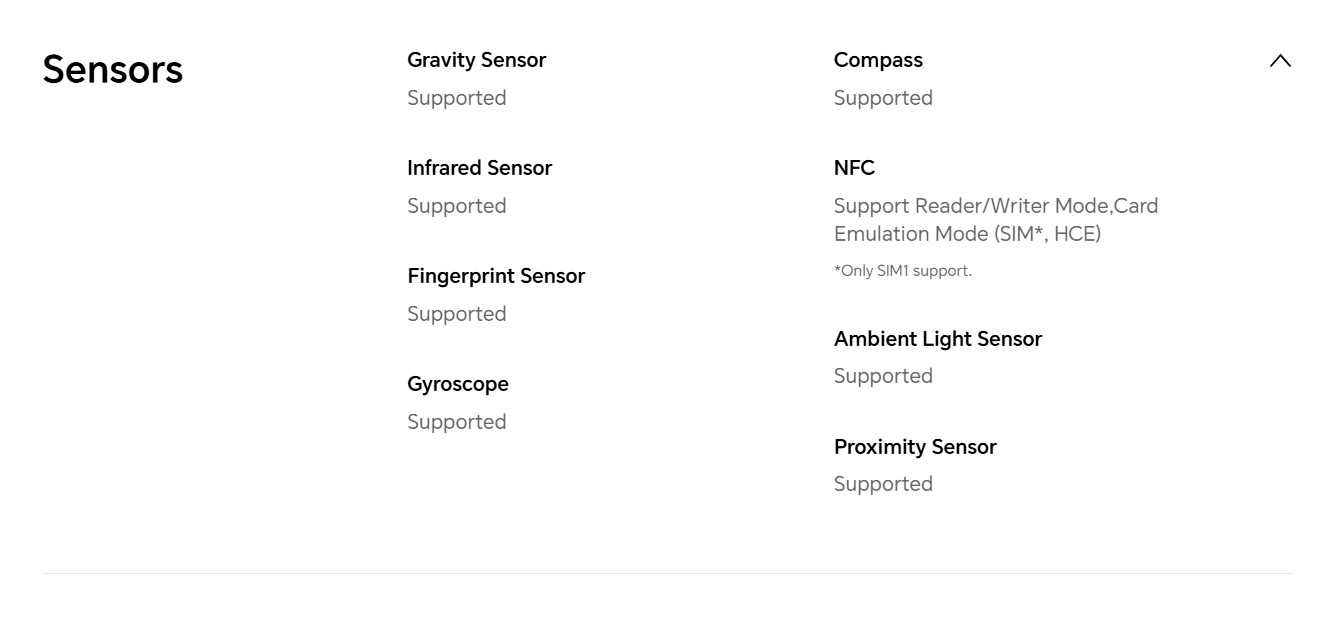Click the NFC label

854,168
